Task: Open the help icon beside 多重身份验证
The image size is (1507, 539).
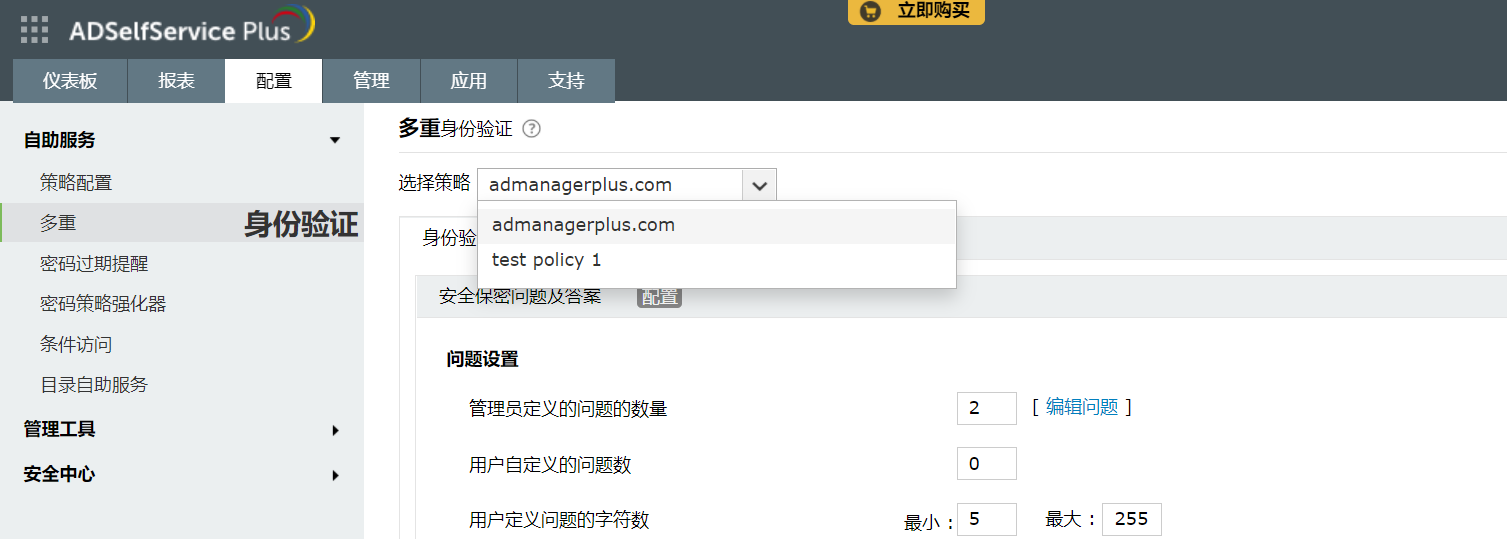Action: click(x=532, y=129)
